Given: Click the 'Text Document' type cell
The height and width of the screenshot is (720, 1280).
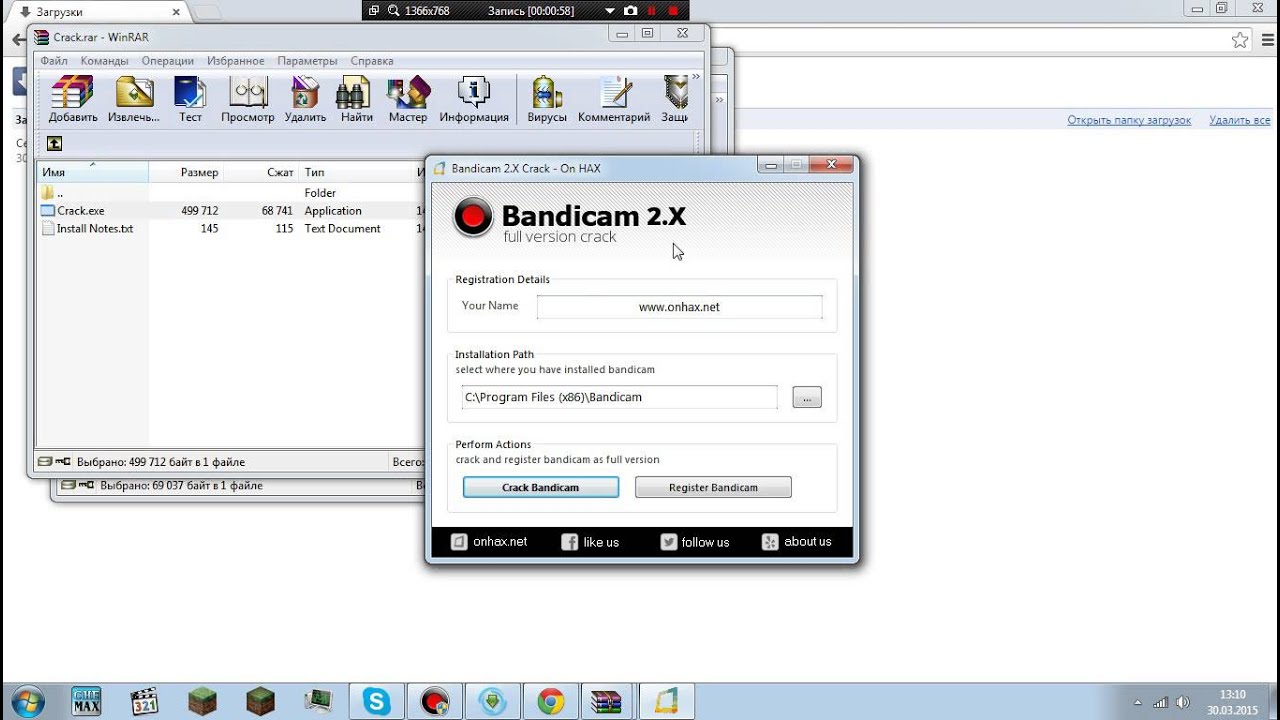Looking at the screenshot, I should tap(342, 229).
